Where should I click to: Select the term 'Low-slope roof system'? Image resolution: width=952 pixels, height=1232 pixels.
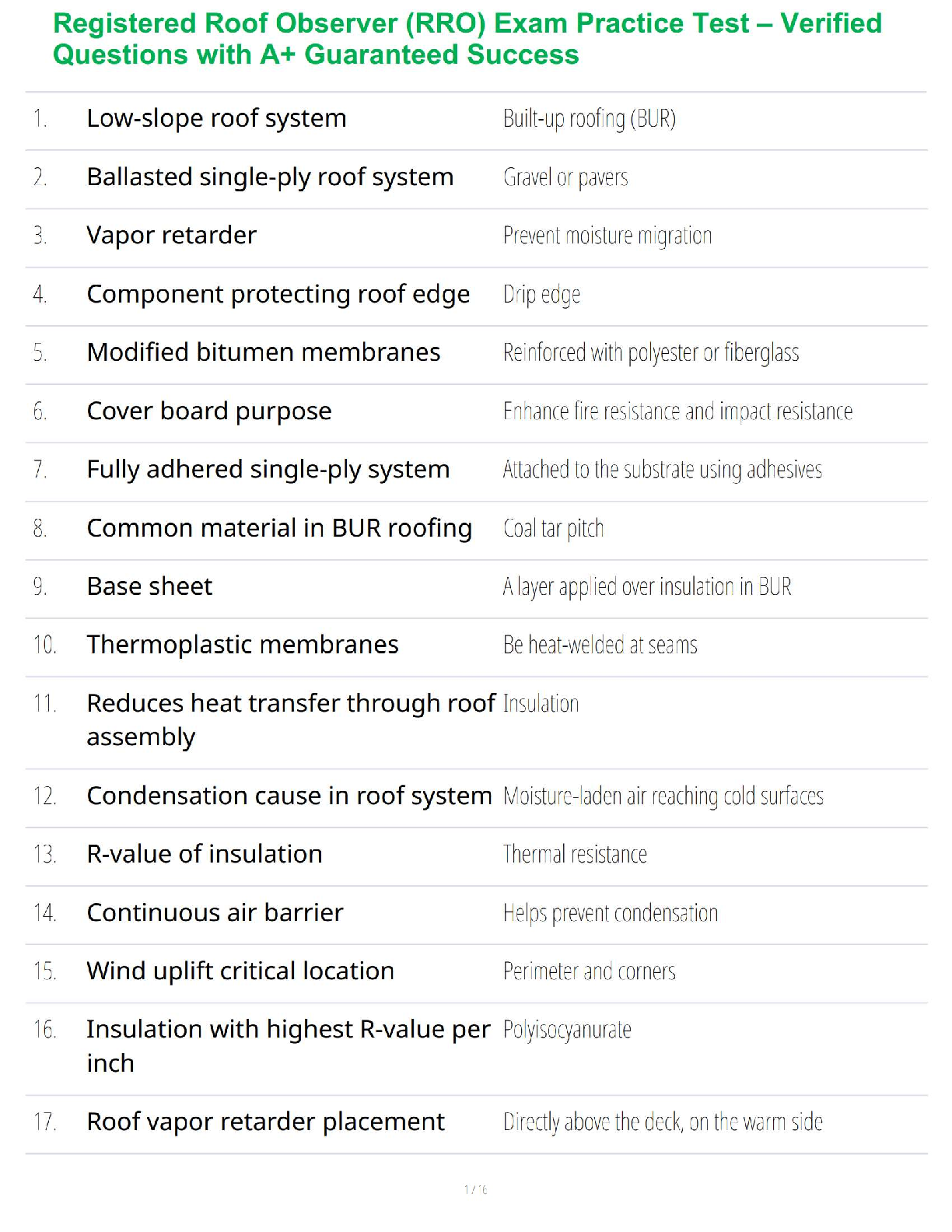(216, 118)
